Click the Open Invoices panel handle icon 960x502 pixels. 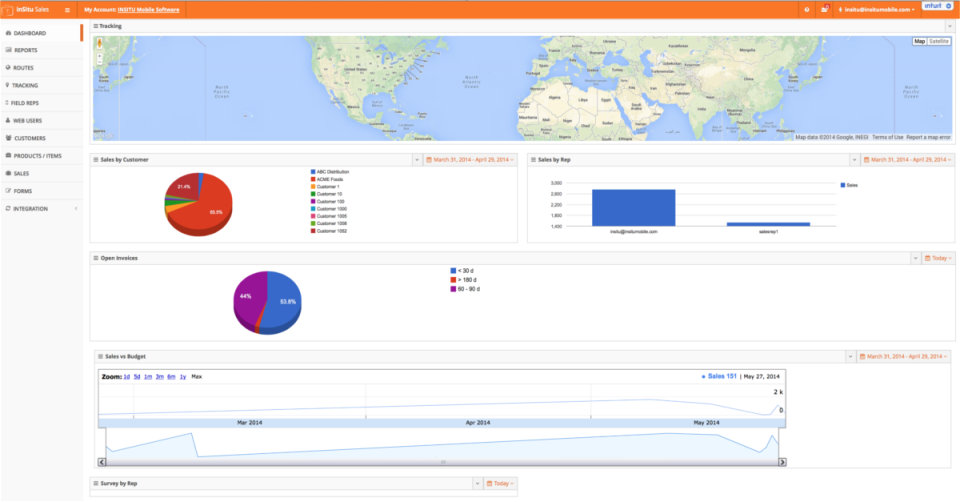click(96, 258)
